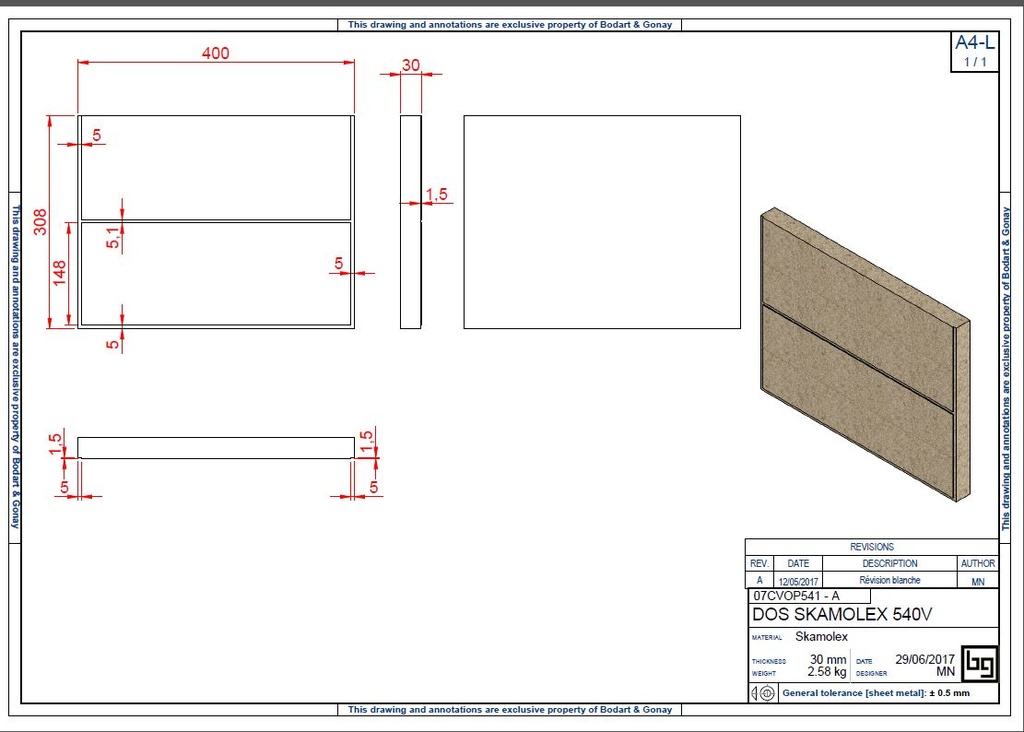This screenshot has width=1024, height=732.
Task: Click the 1 / 1 page number
Action: (974, 62)
